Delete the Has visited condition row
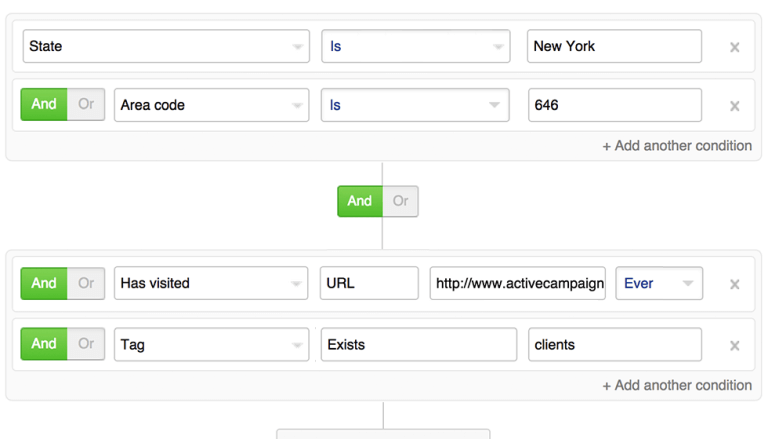The height and width of the screenshot is (439, 768). 734,284
